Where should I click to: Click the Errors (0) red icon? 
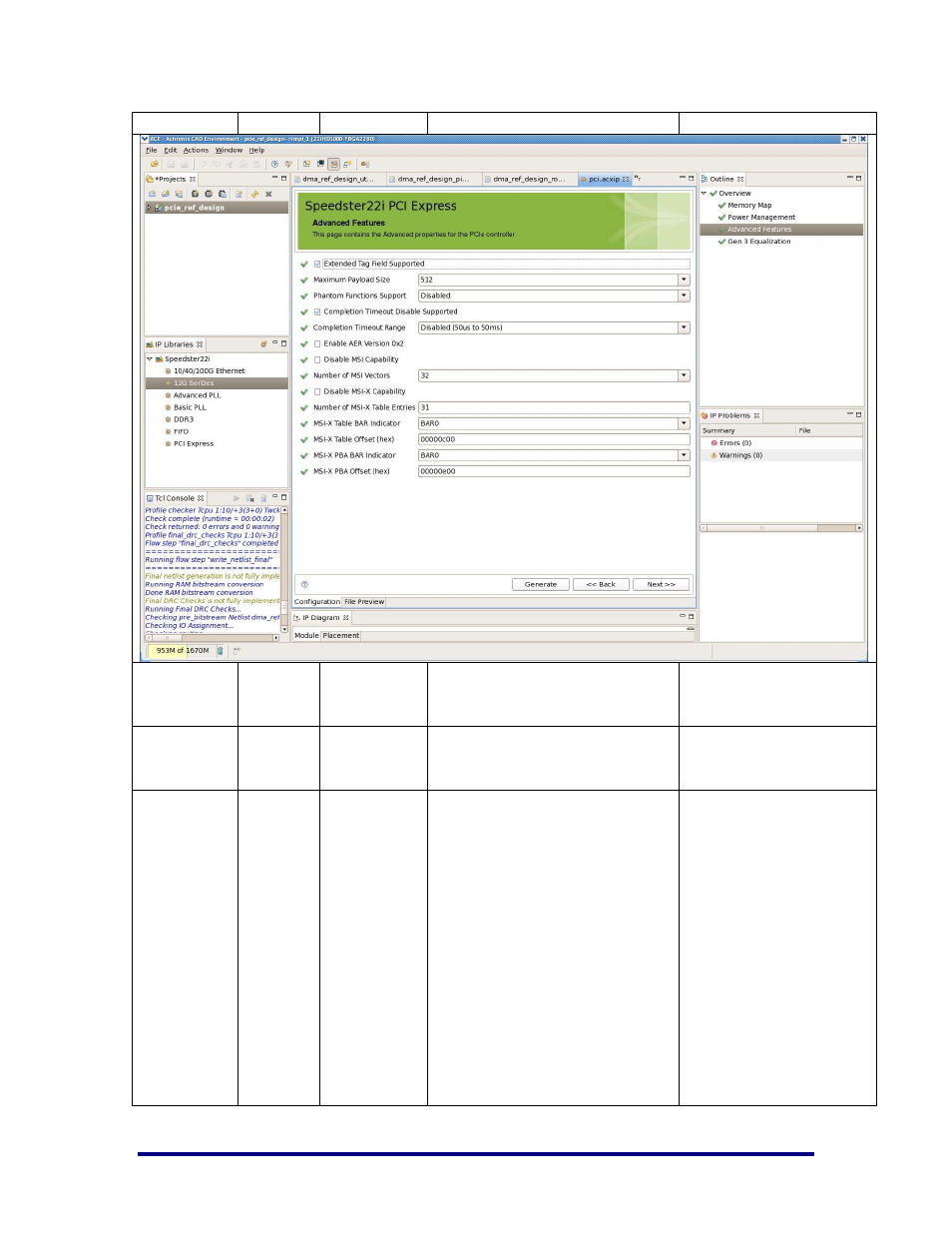[714, 443]
